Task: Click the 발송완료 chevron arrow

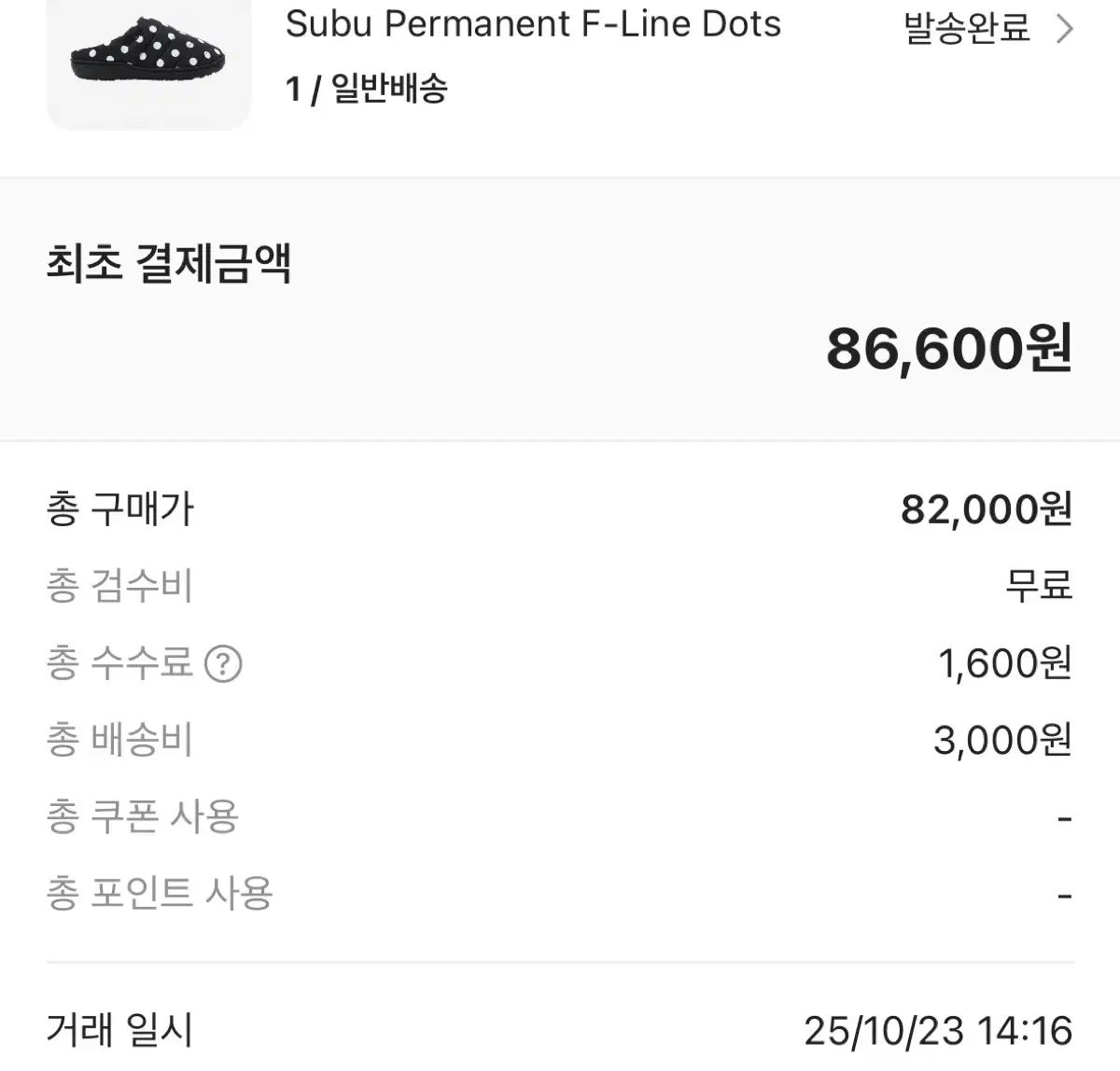Action: point(1064,30)
